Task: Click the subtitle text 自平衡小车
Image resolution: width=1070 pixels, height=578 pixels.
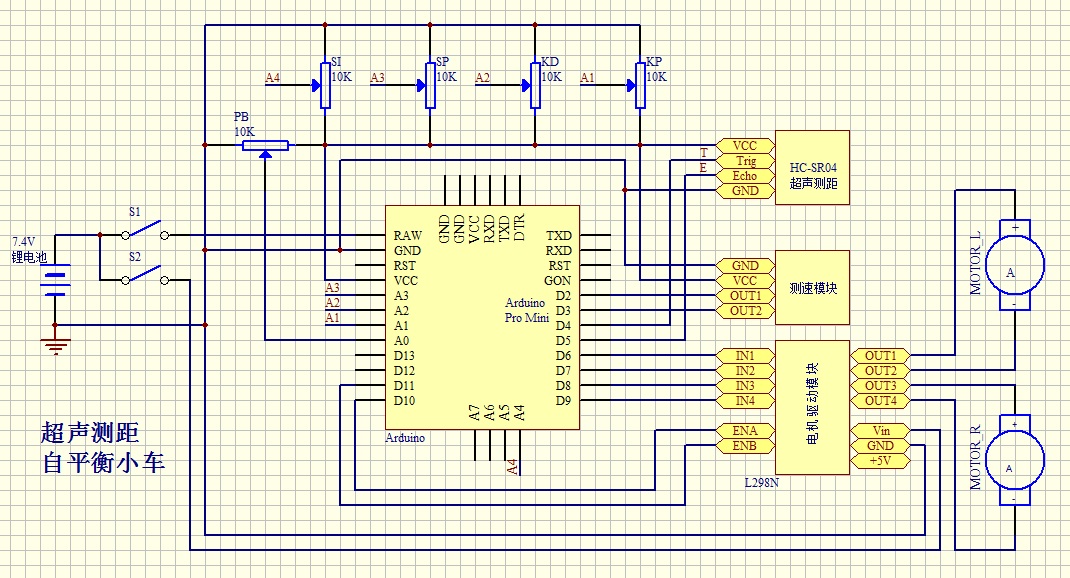Action: [x=103, y=463]
